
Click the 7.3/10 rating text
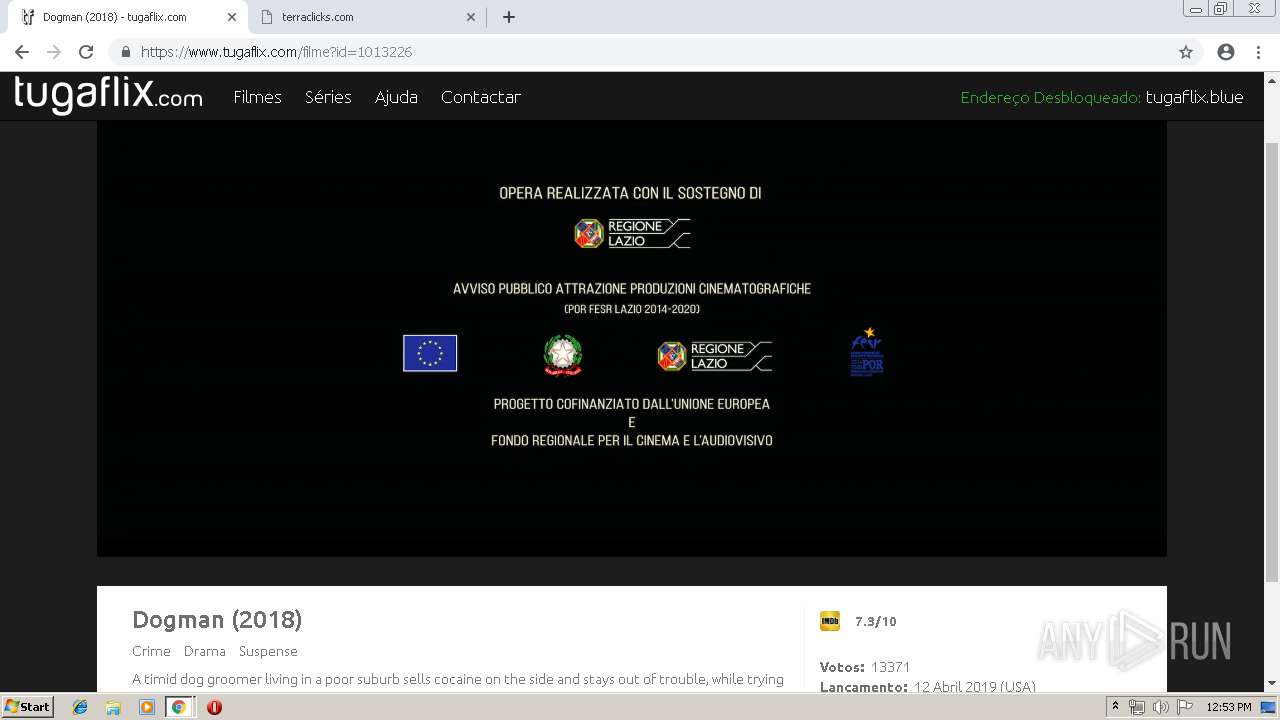pos(876,622)
